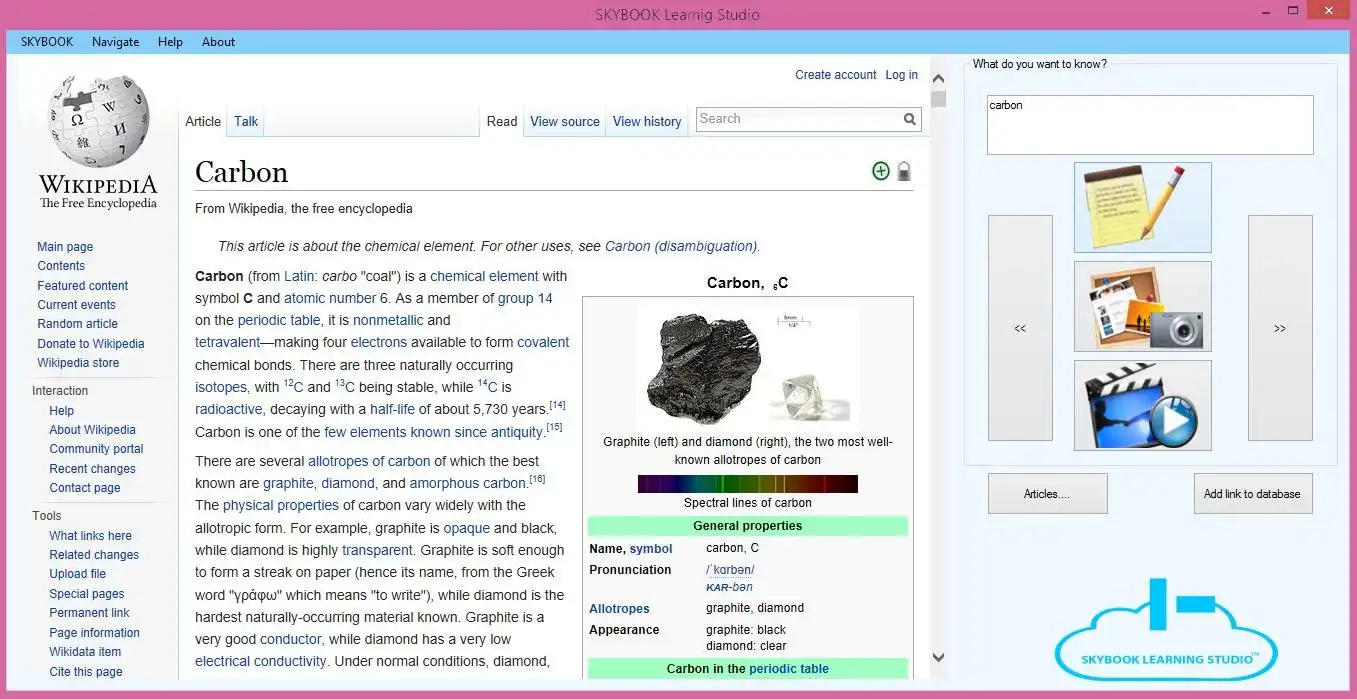Click the search magnifier icon in Wikipedia

pyautogui.click(x=909, y=119)
